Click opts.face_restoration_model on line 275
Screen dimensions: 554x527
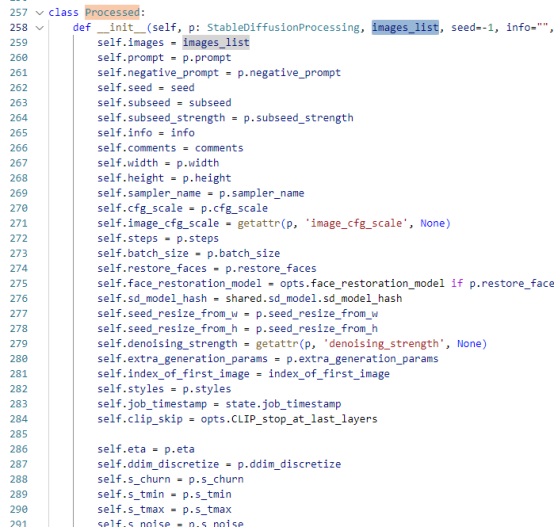click(362, 283)
